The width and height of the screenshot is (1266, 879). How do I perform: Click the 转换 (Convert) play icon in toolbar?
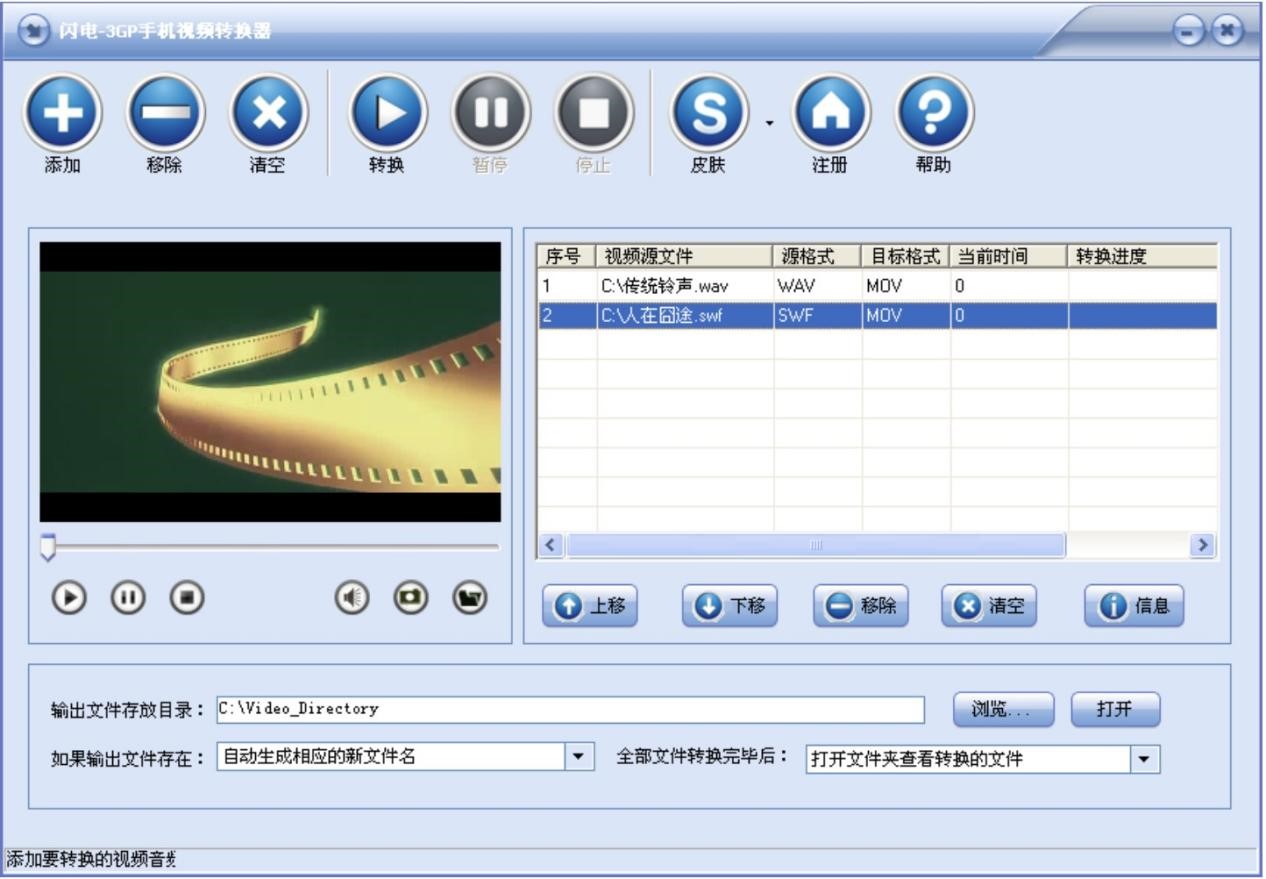pos(387,113)
